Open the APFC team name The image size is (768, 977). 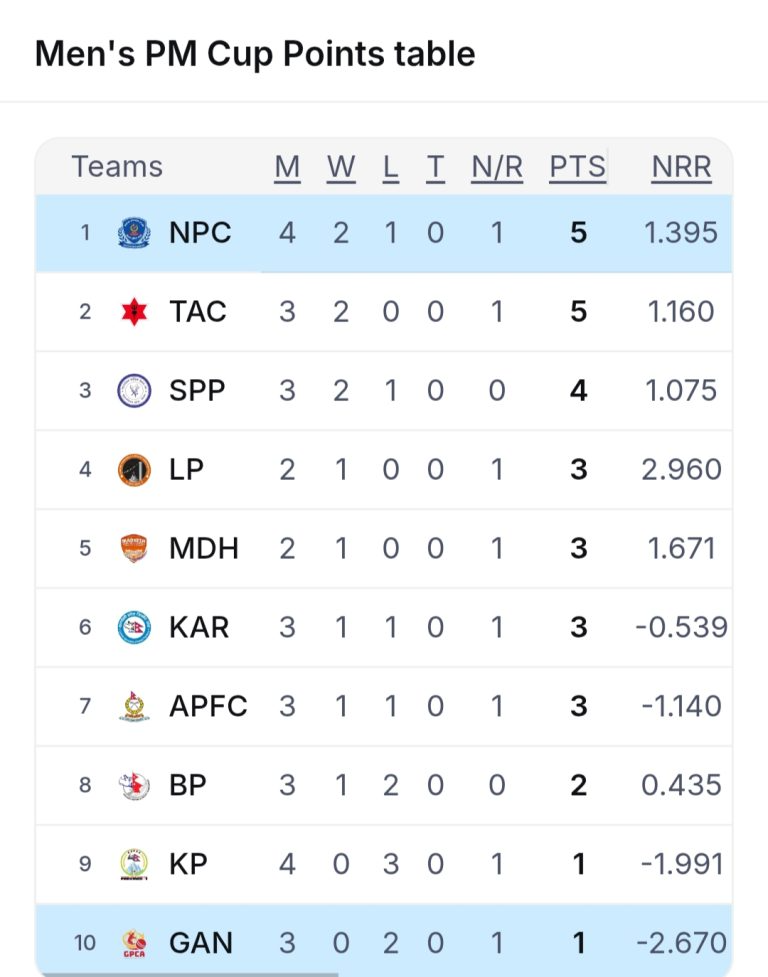[x=208, y=706]
